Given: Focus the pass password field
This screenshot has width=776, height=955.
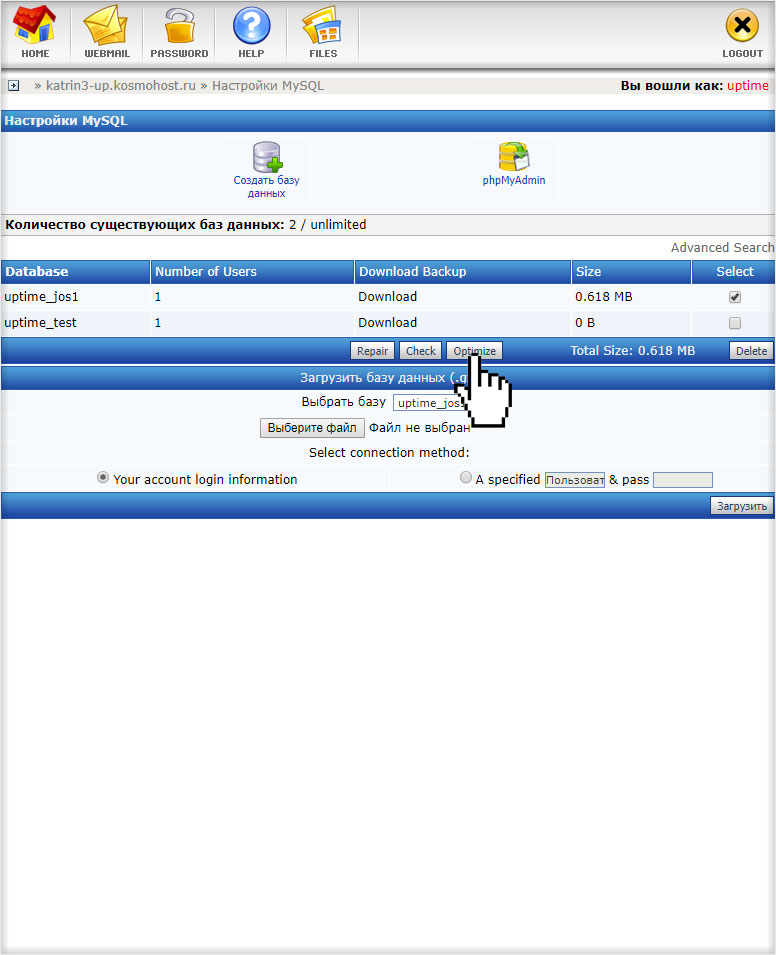Looking at the screenshot, I should pos(682,480).
